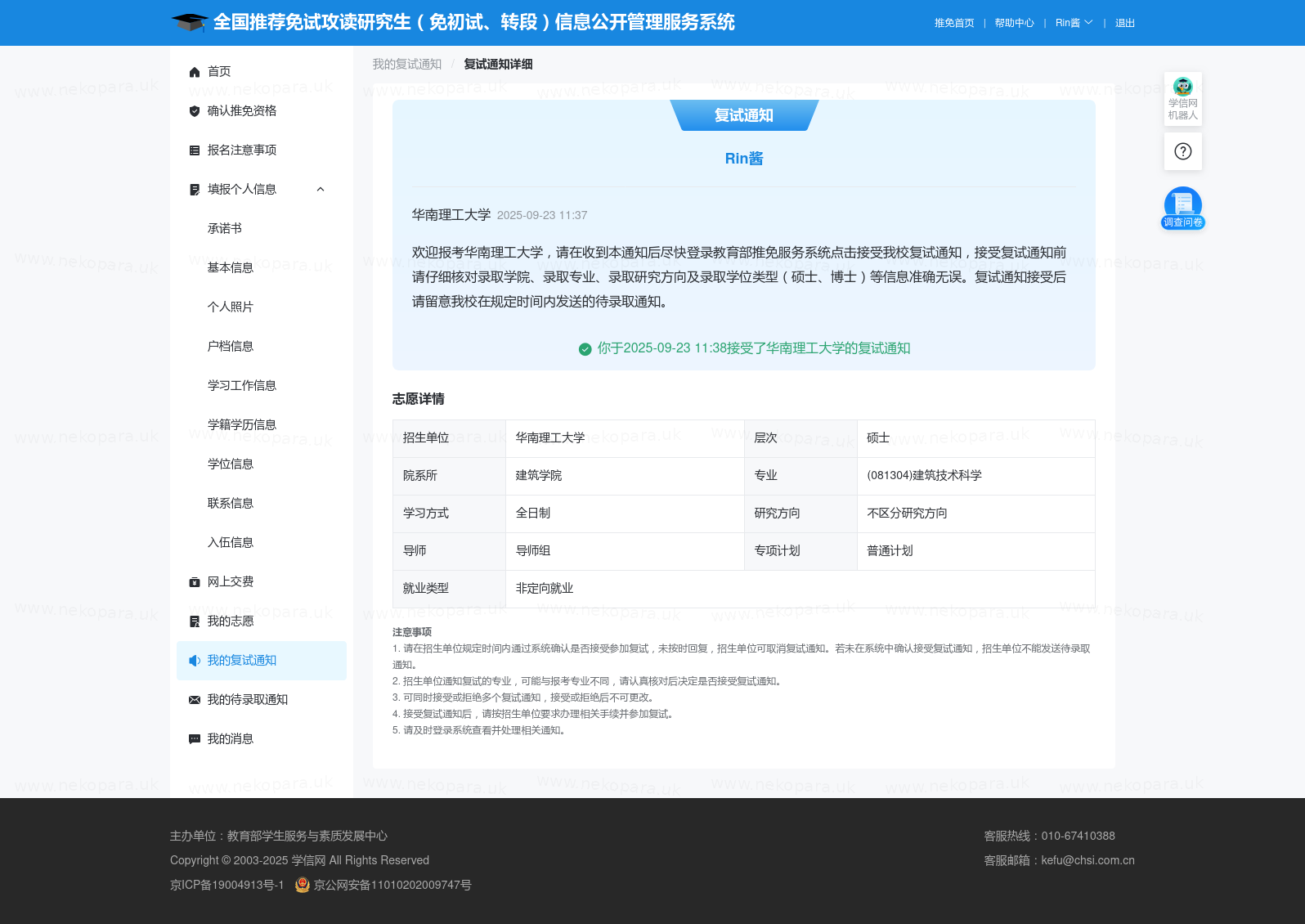Image resolution: width=1305 pixels, height=924 pixels.
Task: Click the wallet icon for 网上交费
Action: (195, 582)
